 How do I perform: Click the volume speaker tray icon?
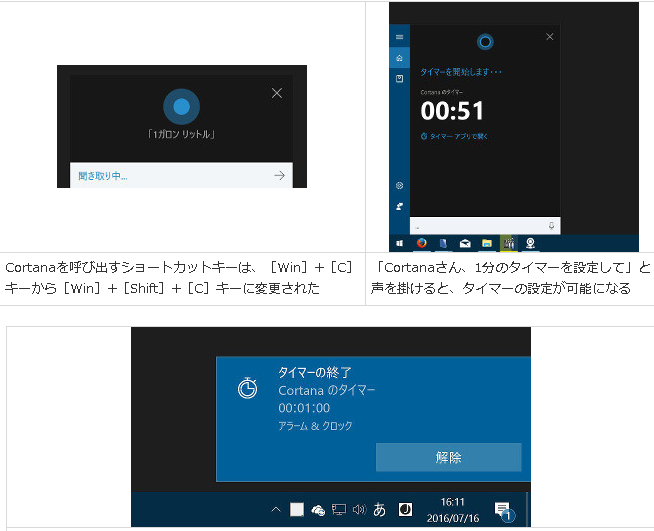[359, 509]
